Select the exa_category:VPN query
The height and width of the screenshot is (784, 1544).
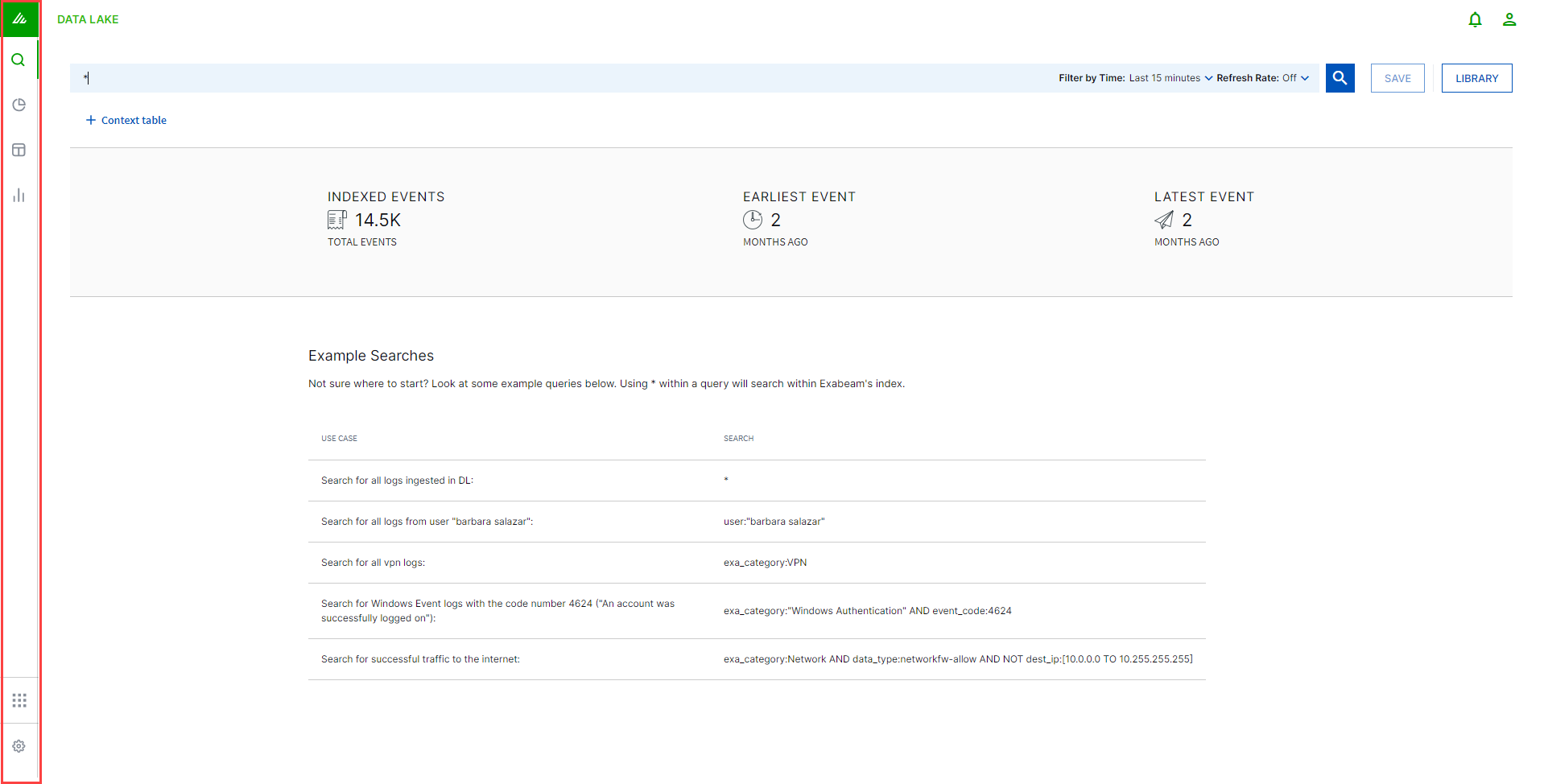click(x=766, y=563)
